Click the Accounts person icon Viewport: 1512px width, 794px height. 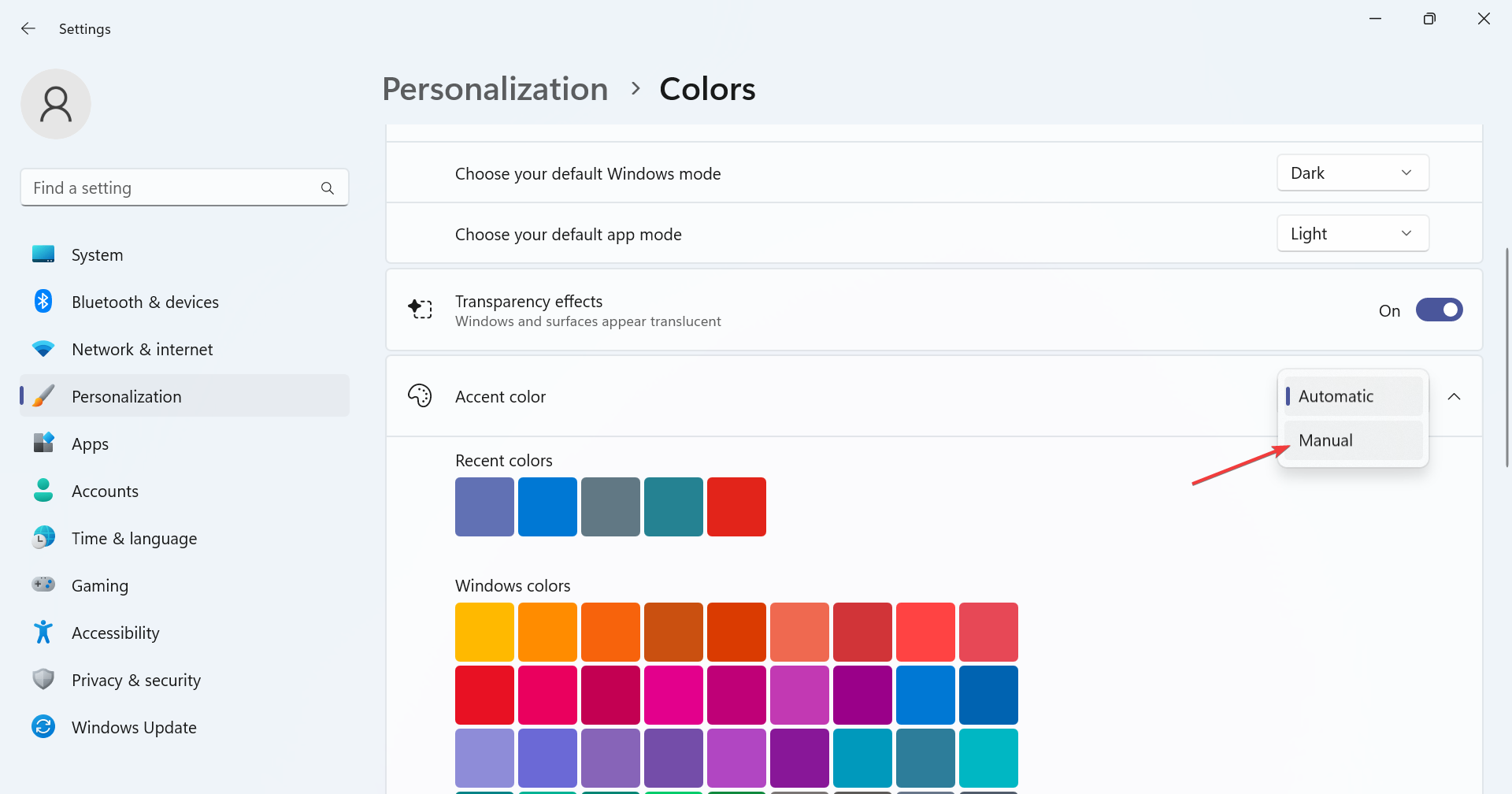tap(43, 491)
